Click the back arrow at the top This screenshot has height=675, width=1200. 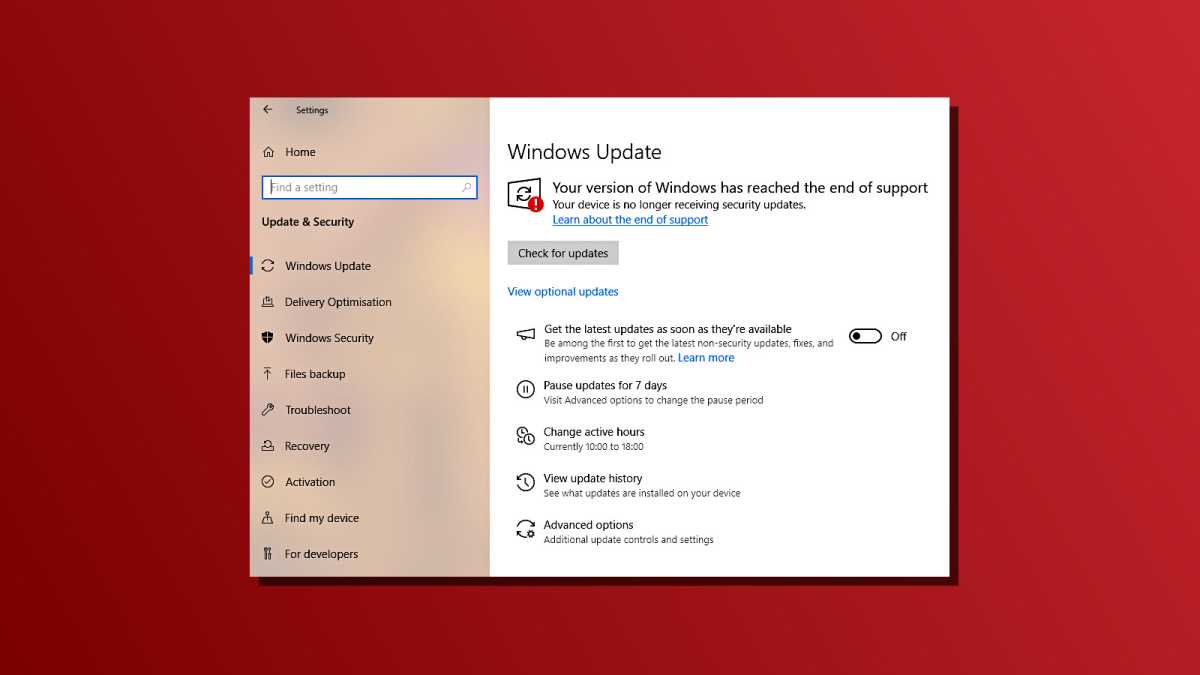[x=267, y=109]
